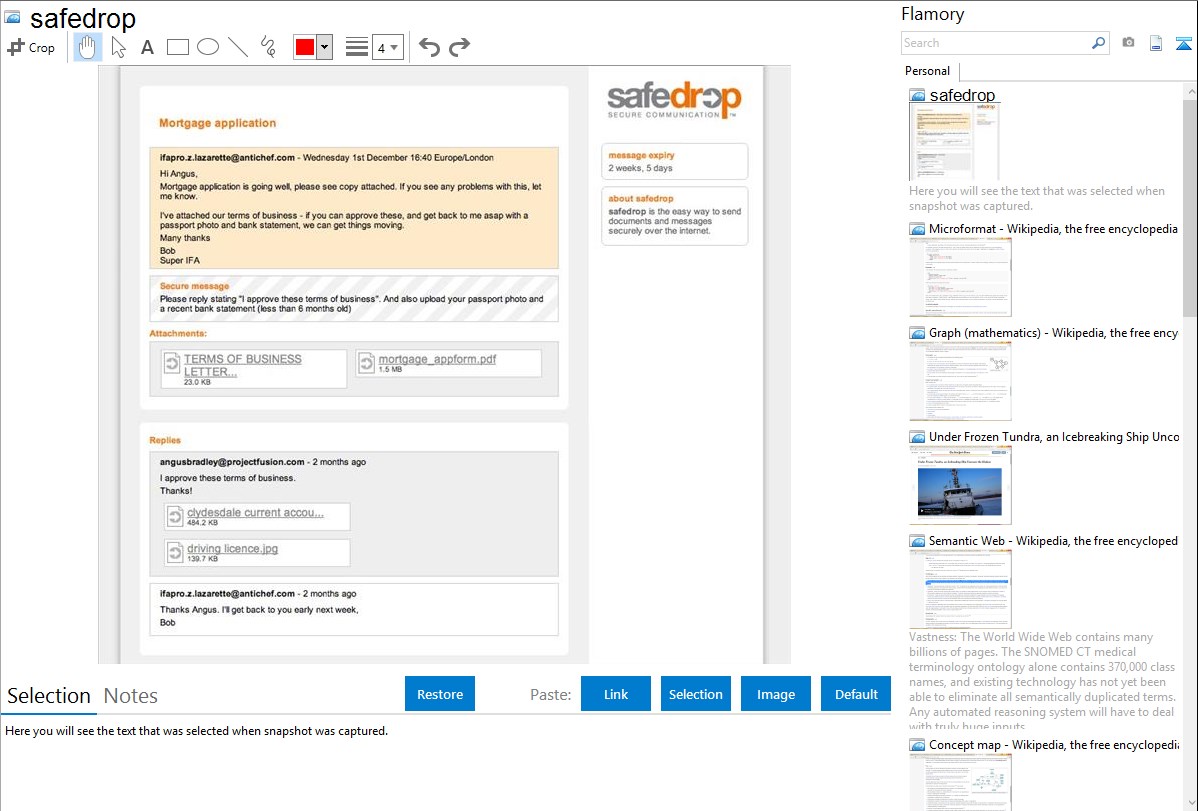Click the safedrop window title icon
The width and height of the screenshot is (1198, 811).
point(12,17)
